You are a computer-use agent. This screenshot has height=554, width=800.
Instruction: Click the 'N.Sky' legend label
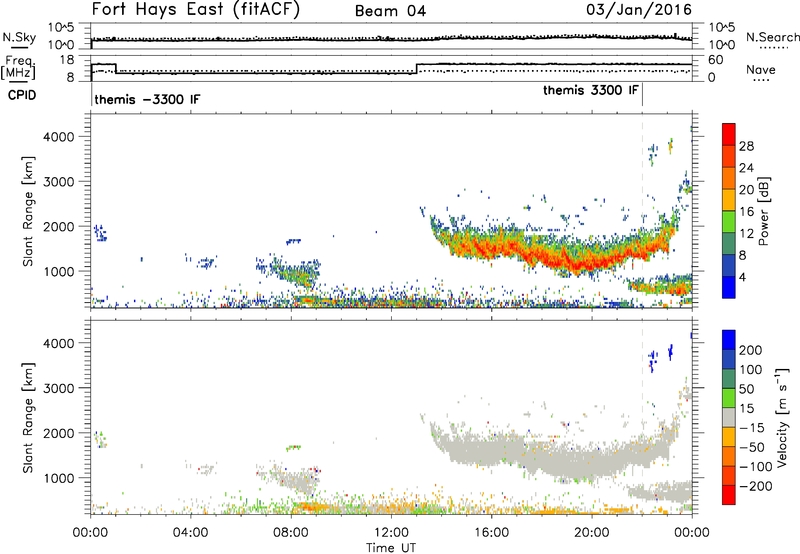(19, 37)
